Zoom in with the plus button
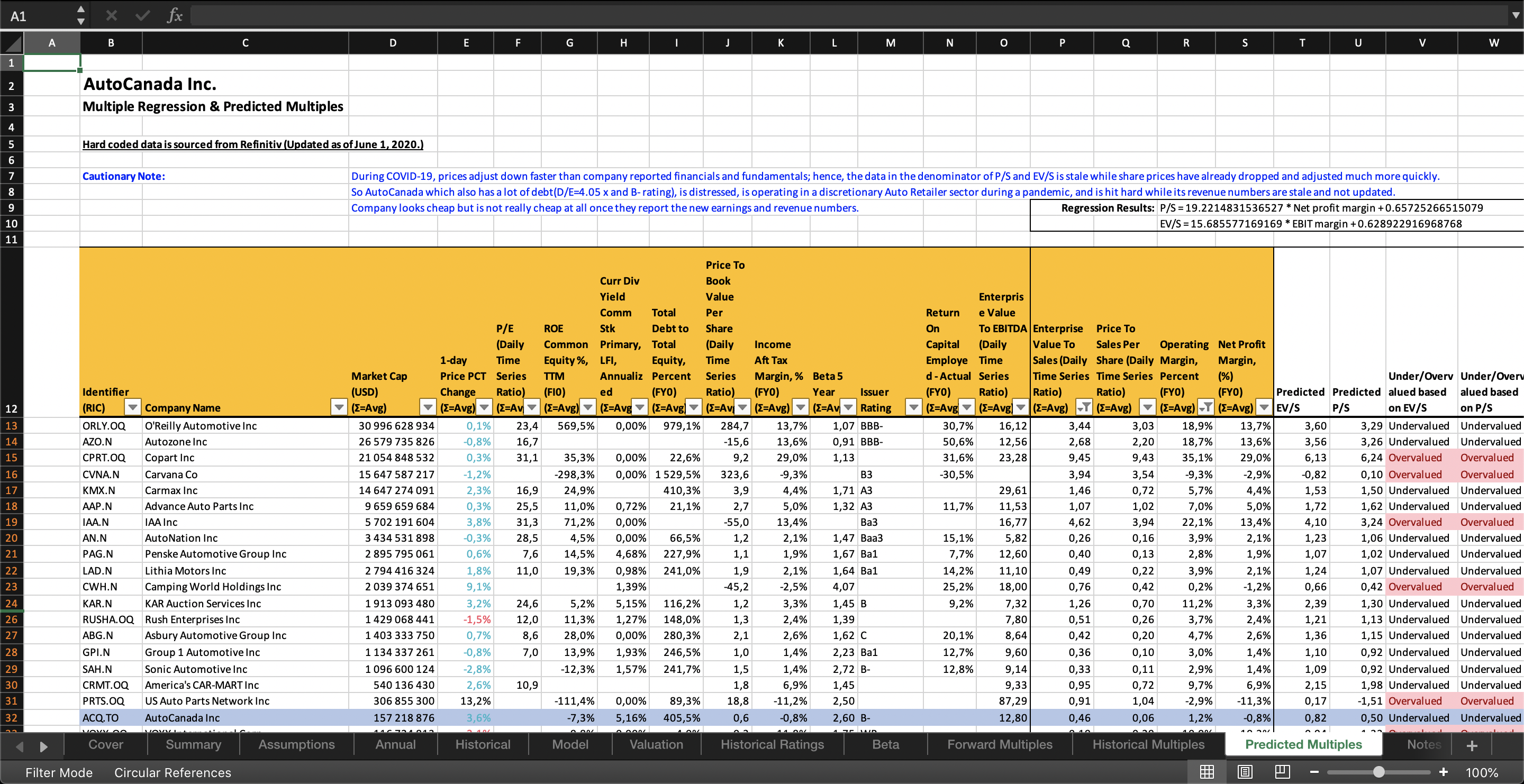 pos(1443,772)
